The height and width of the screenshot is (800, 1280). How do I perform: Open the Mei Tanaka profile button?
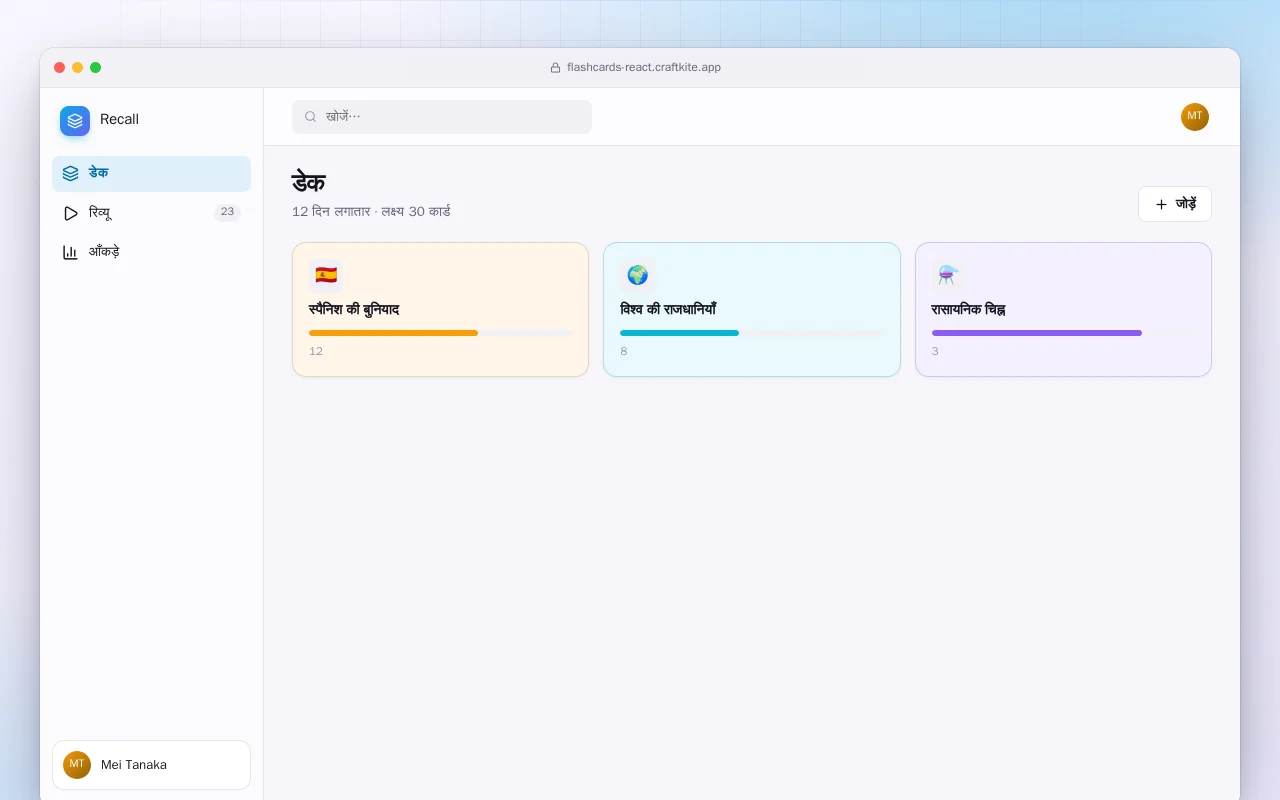[x=151, y=765]
